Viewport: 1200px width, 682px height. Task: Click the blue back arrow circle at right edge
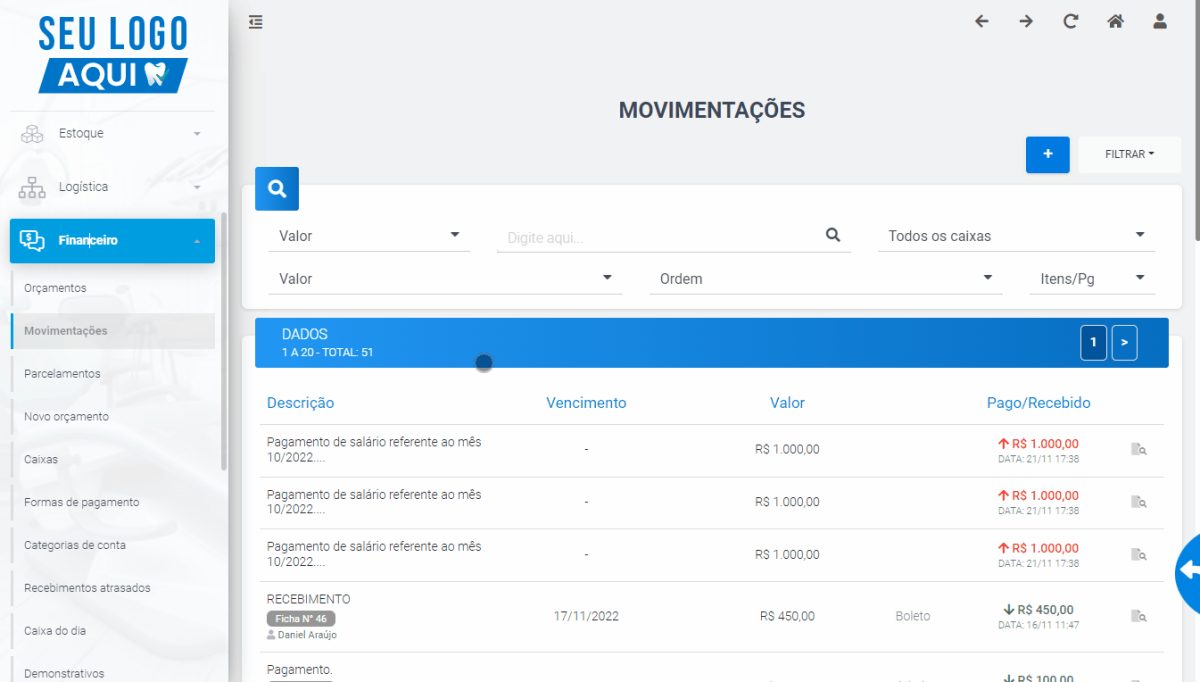[1188, 571]
